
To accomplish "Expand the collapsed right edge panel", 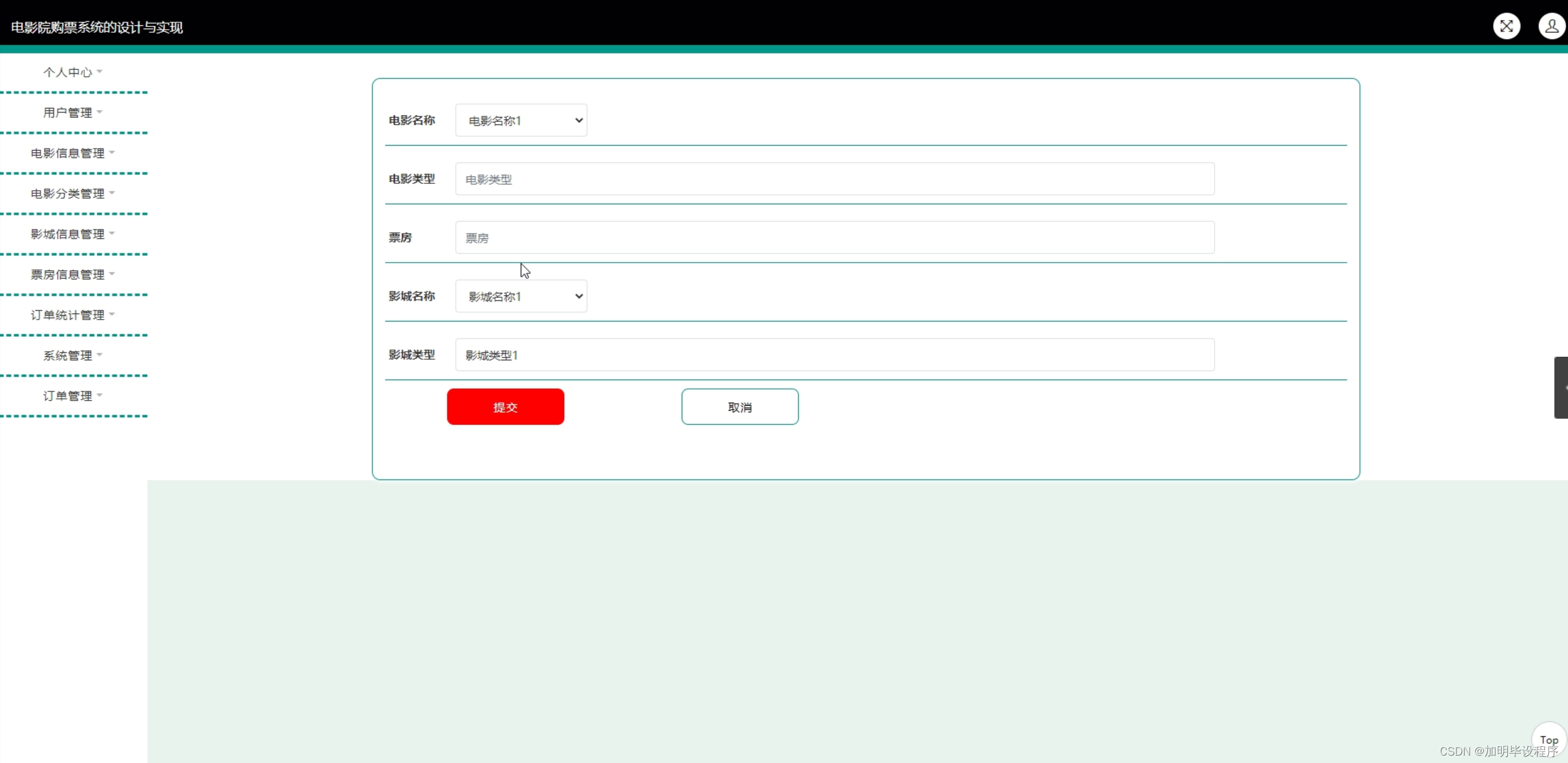I will [x=1561, y=388].
